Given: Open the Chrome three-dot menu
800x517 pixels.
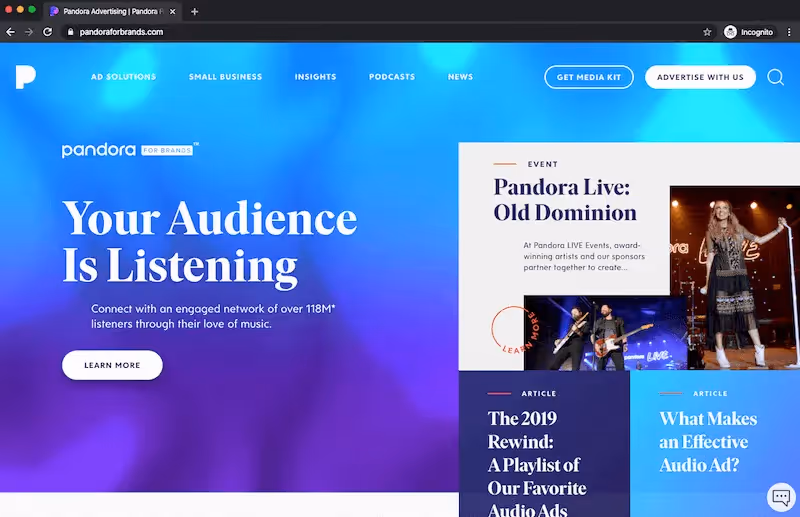Looking at the screenshot, I should pos(789,32).
